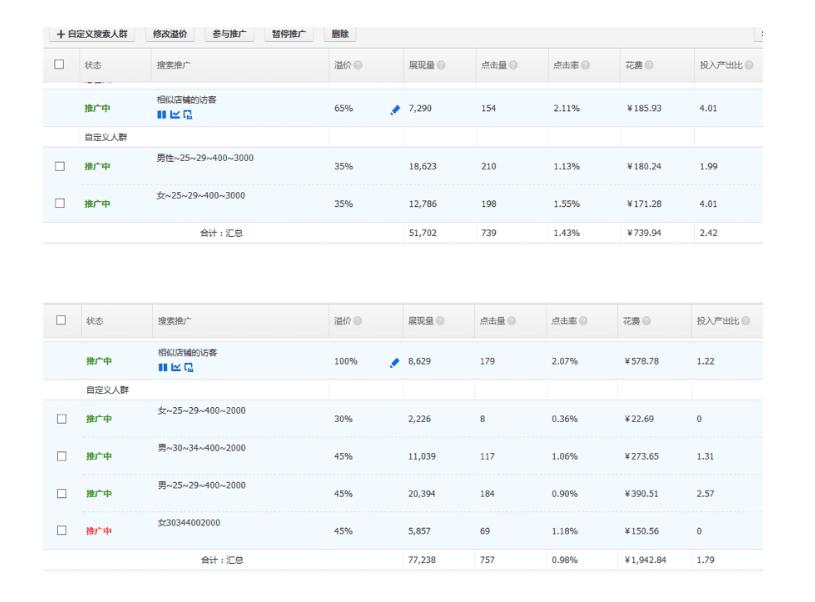Click the clicks total 739

pos(489,233)
